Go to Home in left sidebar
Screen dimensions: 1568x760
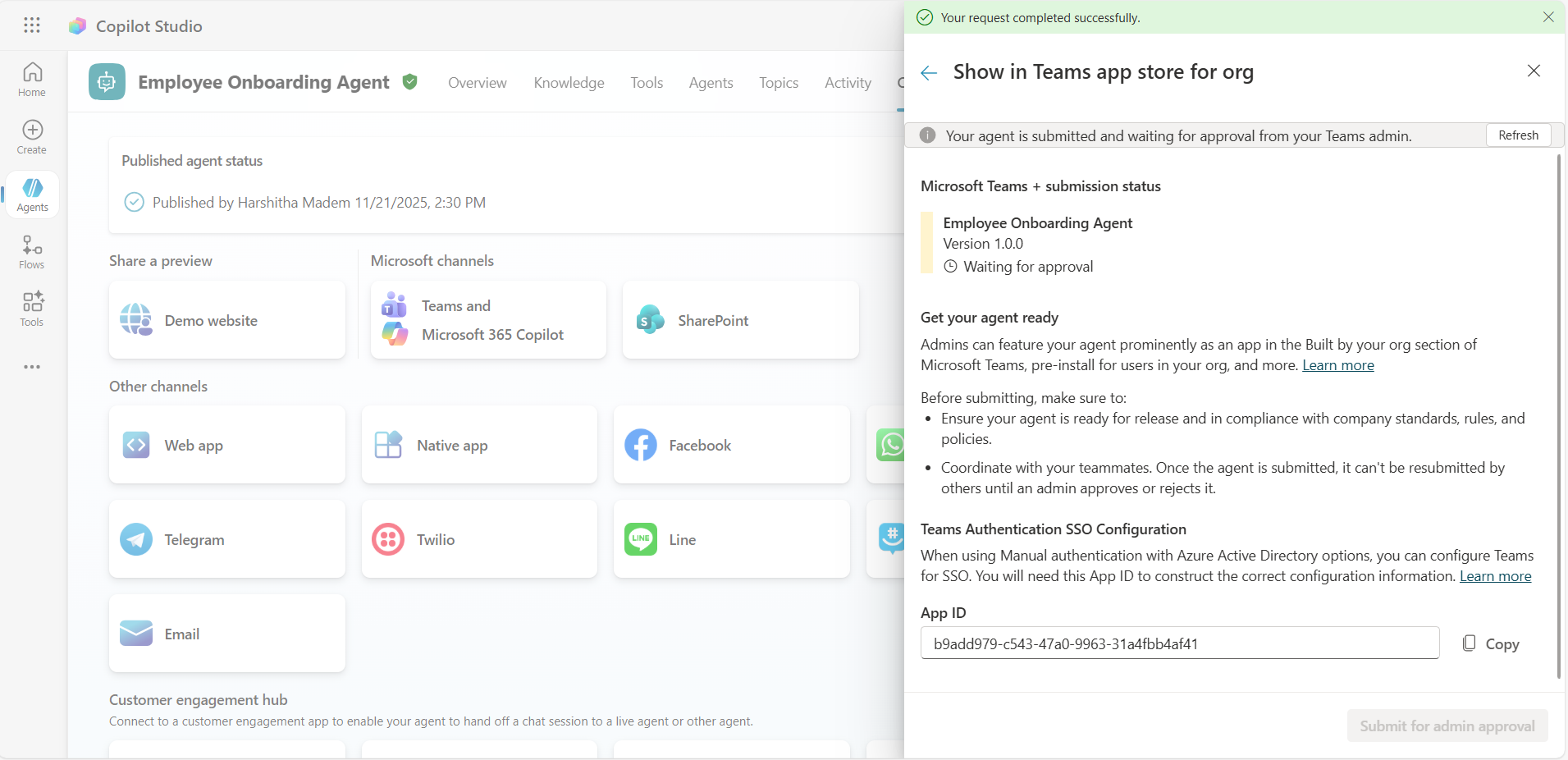pos(32,80)
